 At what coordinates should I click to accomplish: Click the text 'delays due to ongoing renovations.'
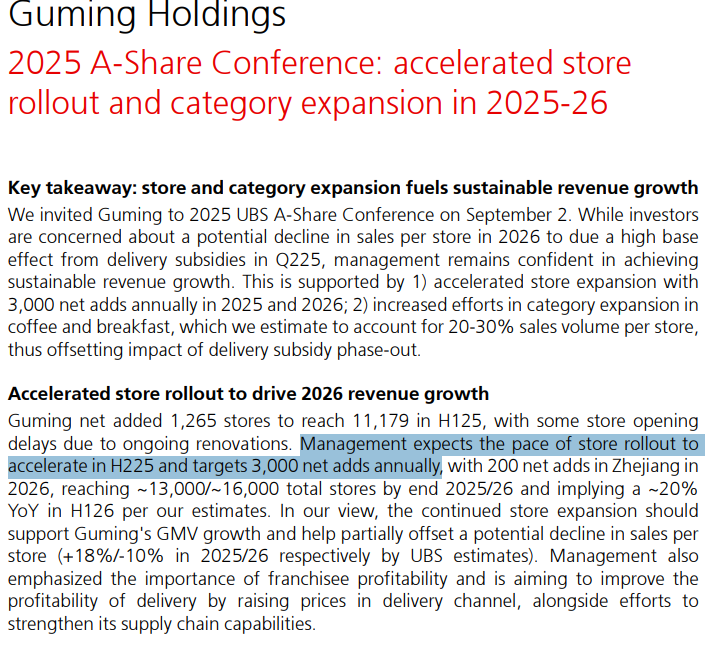(x=150, y=444)
